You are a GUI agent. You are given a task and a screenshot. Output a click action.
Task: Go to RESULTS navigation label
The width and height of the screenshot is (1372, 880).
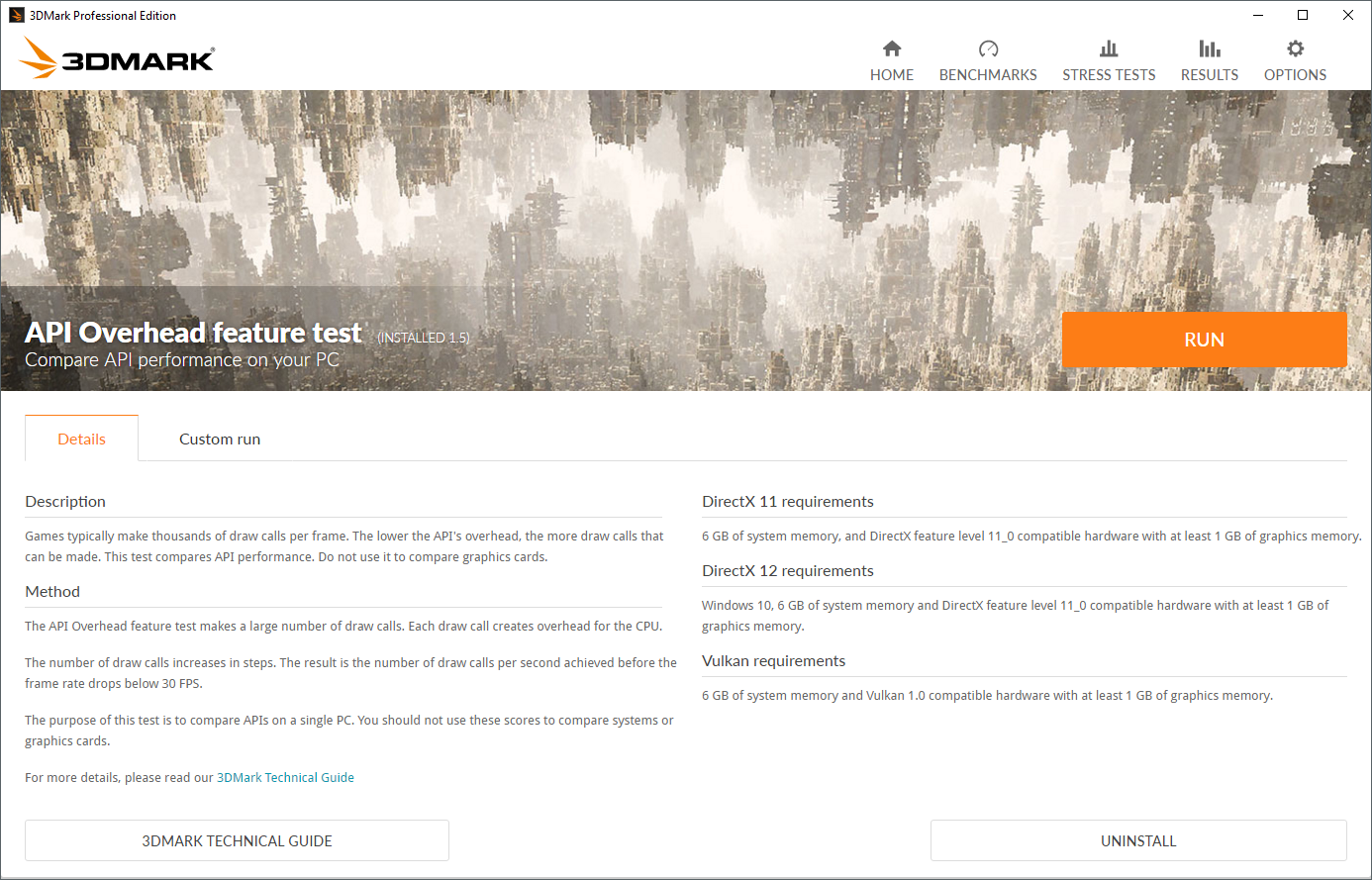pos(1210,75)
